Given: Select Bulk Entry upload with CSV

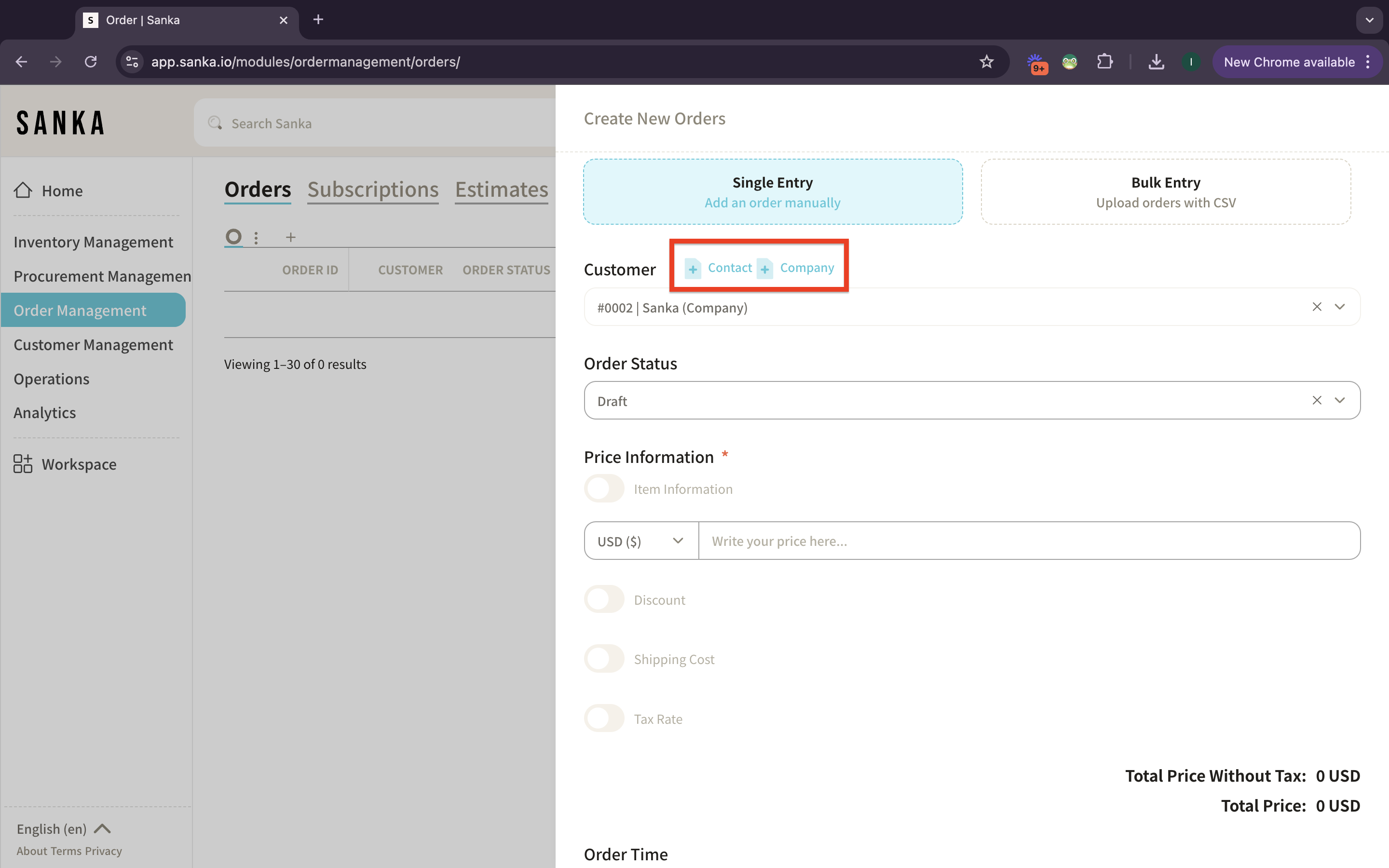Looking at the screenshot, I should 1165,192.
